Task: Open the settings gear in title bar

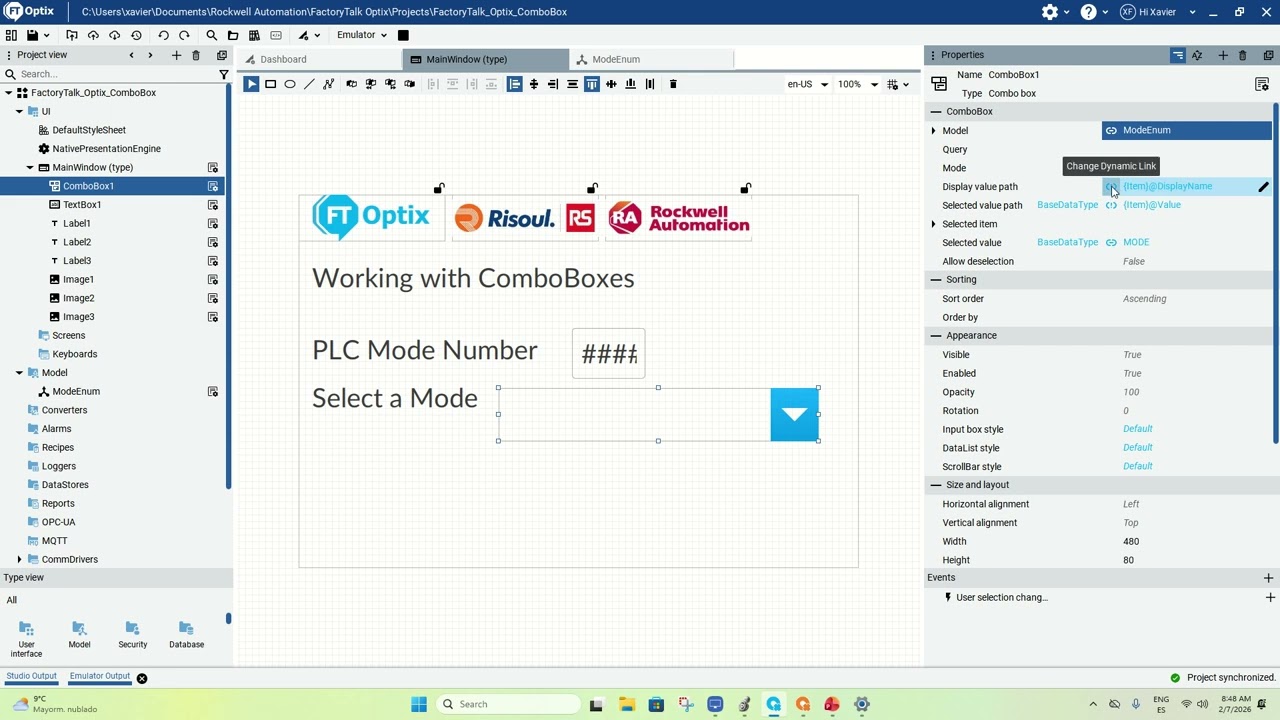Action: tap(1050, 12)
